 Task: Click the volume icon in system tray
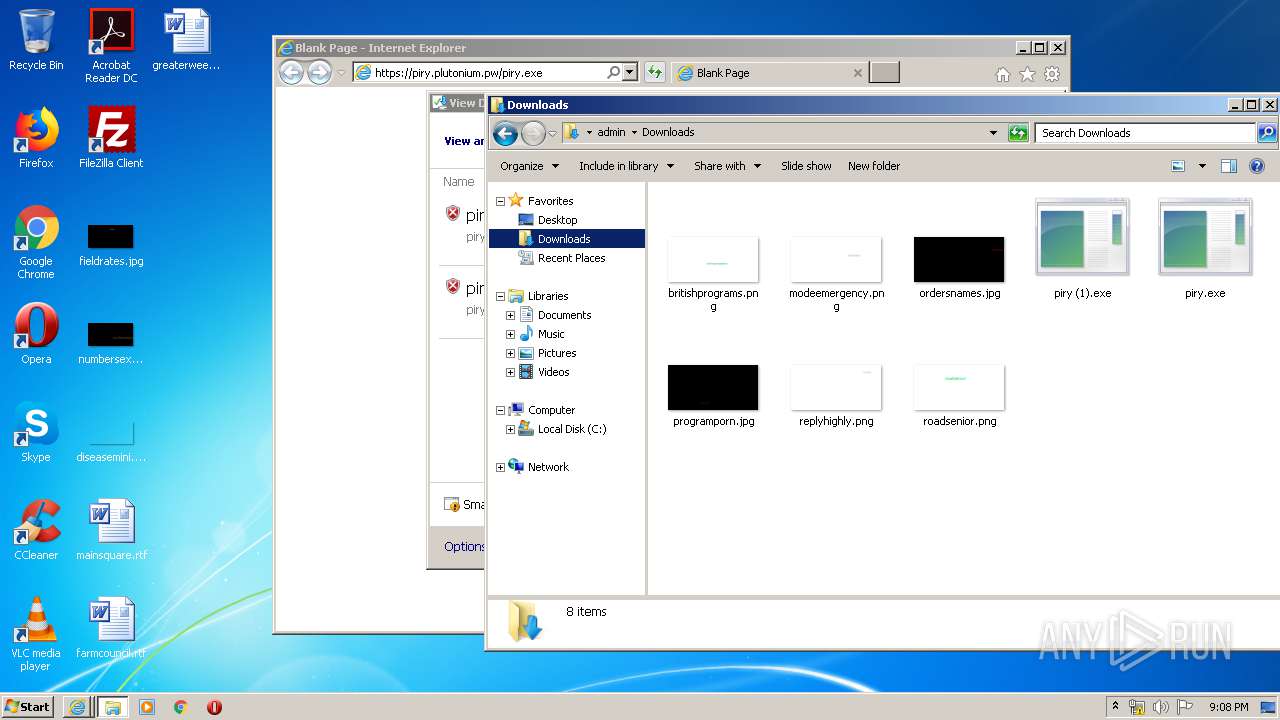pyautogui.click(x=1161, y=707)
